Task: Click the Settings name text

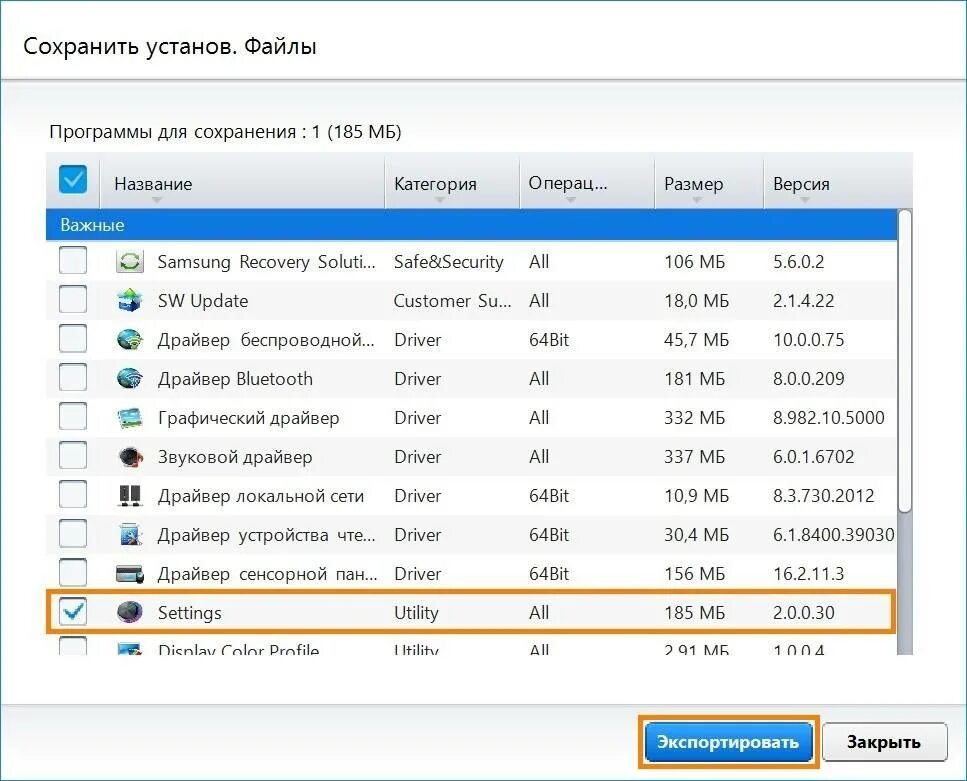Action: (189, 613)
